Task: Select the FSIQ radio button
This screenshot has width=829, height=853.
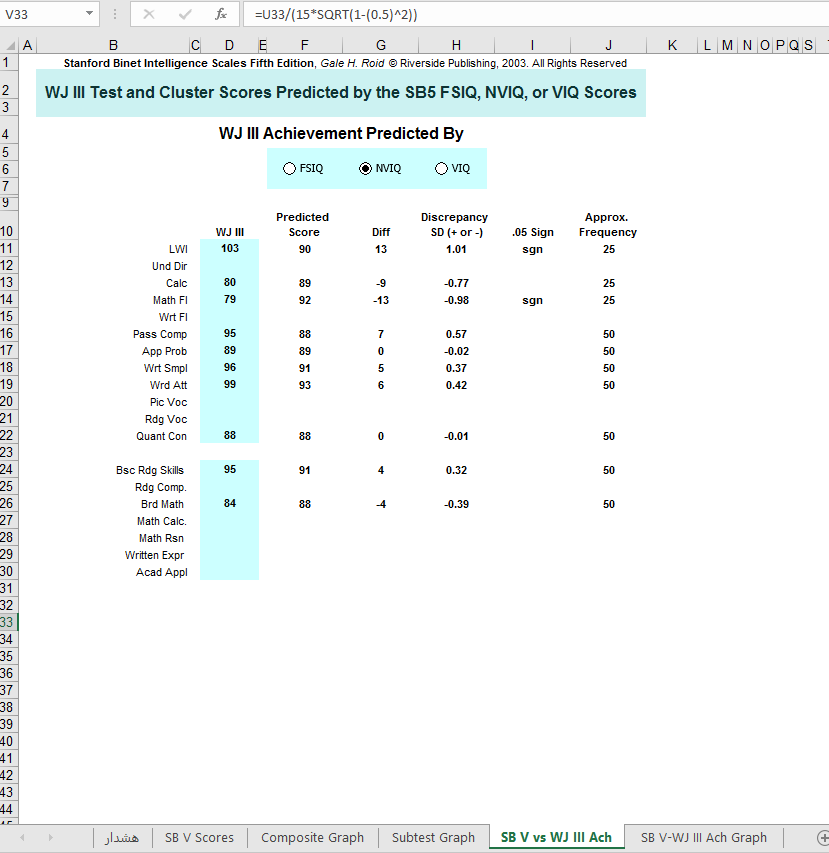Action: [x=290, y=169]
